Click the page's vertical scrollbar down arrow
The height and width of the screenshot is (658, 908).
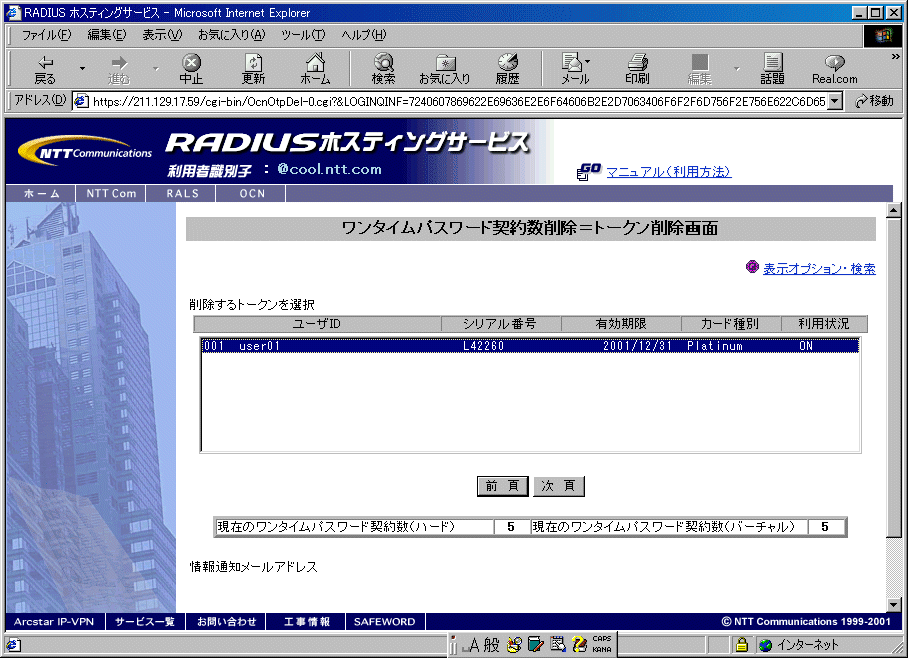pos(893,605)
